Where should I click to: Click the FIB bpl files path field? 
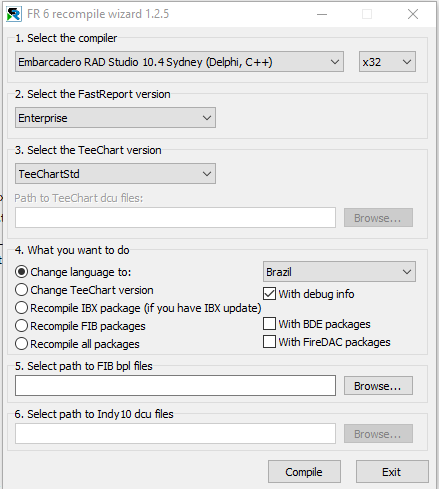tap(175, 386)
